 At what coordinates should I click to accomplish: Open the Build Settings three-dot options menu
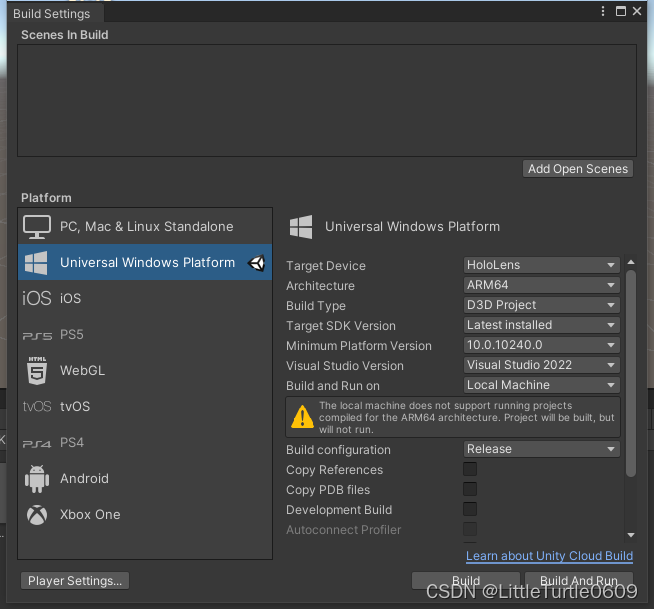pyautogui.click(x=603, y=11)
